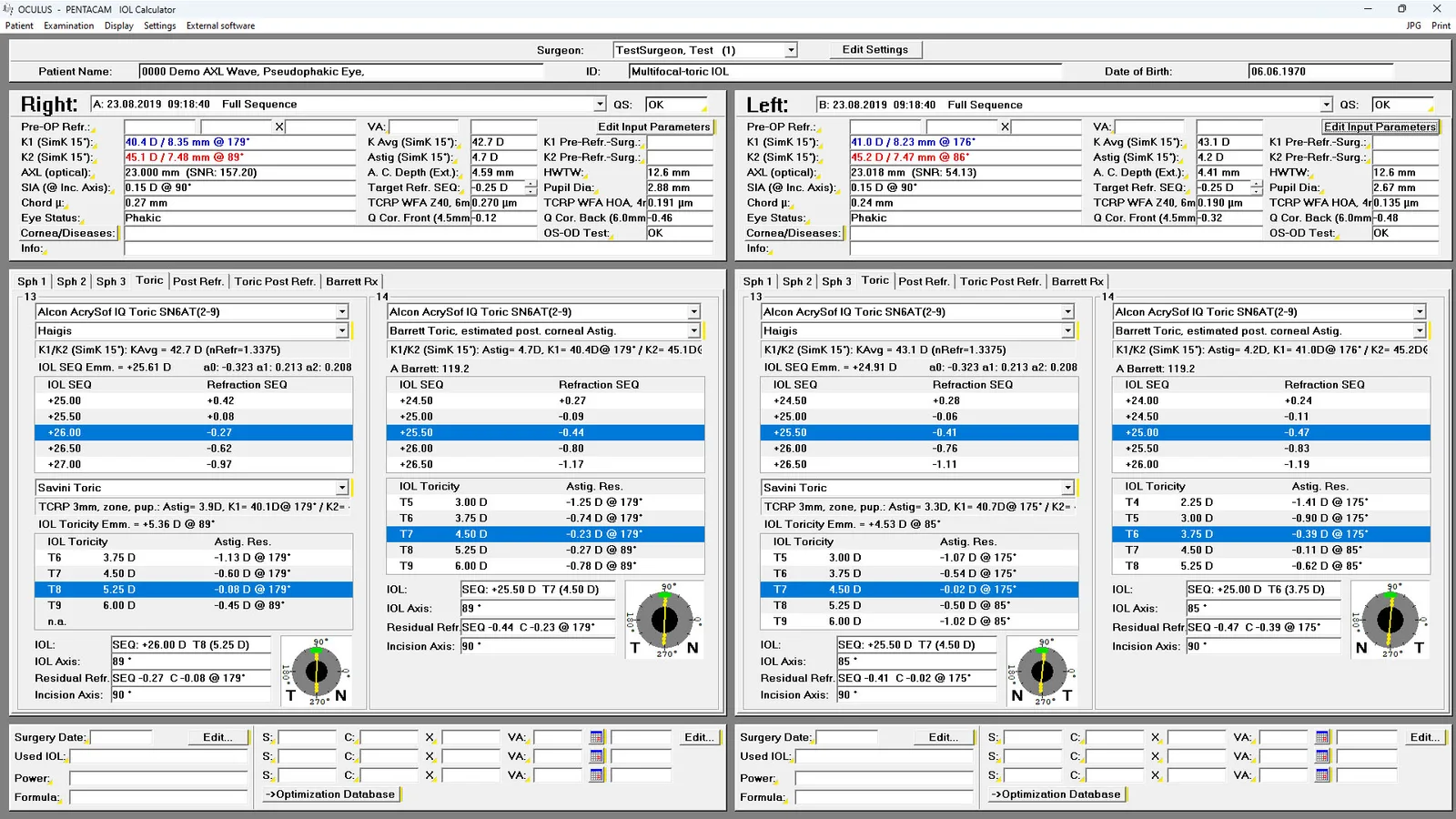The image size is (1456, 819).
Task: Open calendar icon in Left eye second VA row
Action: pos(1322,756)
